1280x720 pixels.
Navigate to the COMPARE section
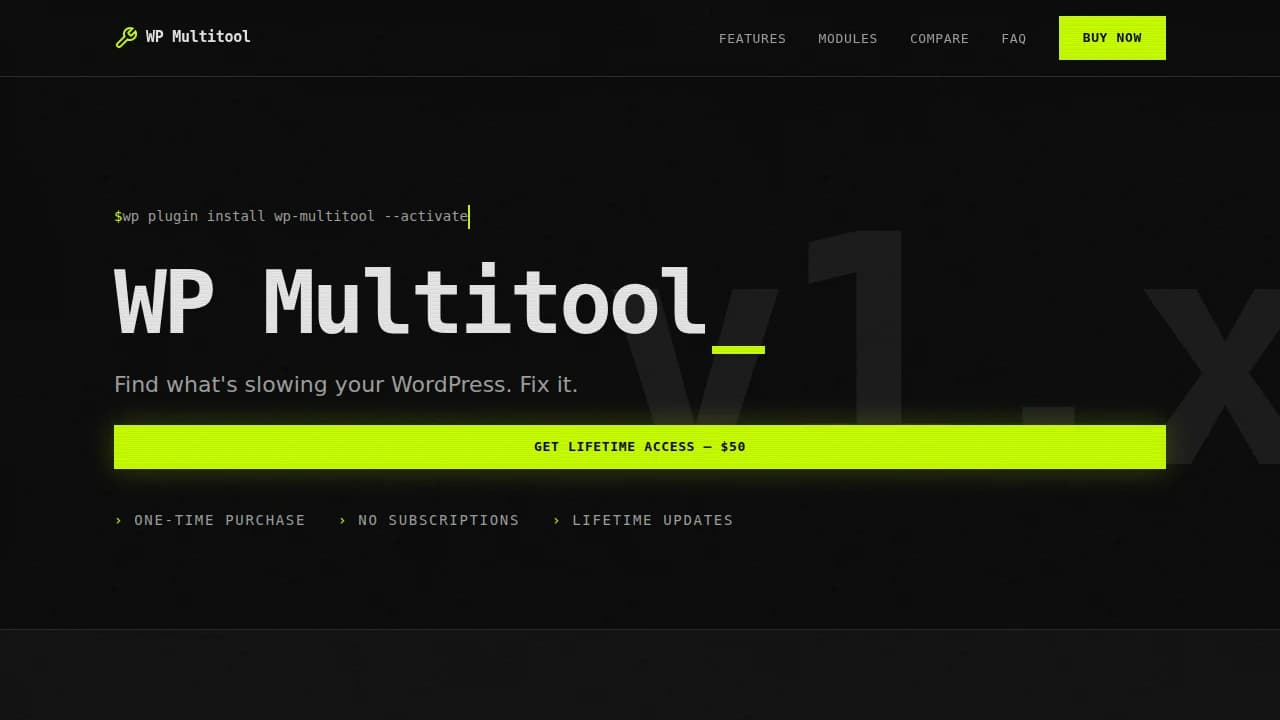(x=939, y=38)
